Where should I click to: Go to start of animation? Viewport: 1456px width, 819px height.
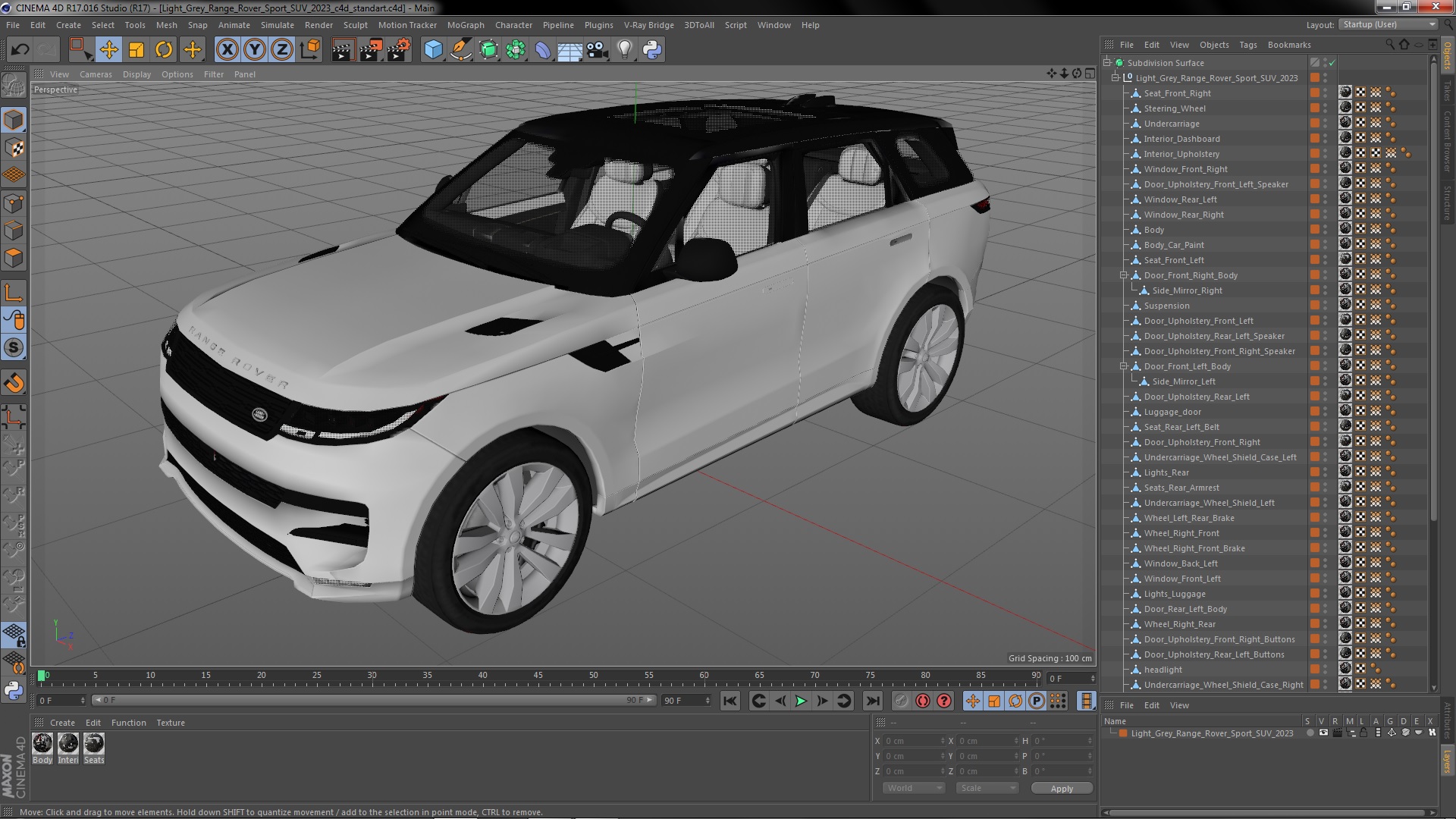[730, 701]
